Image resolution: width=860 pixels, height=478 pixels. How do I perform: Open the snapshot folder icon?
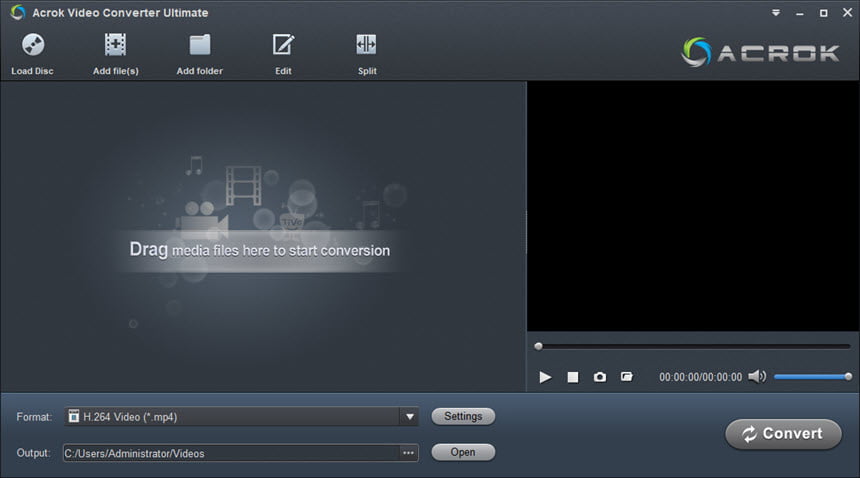pyautogui.click(x=626, y=377)
